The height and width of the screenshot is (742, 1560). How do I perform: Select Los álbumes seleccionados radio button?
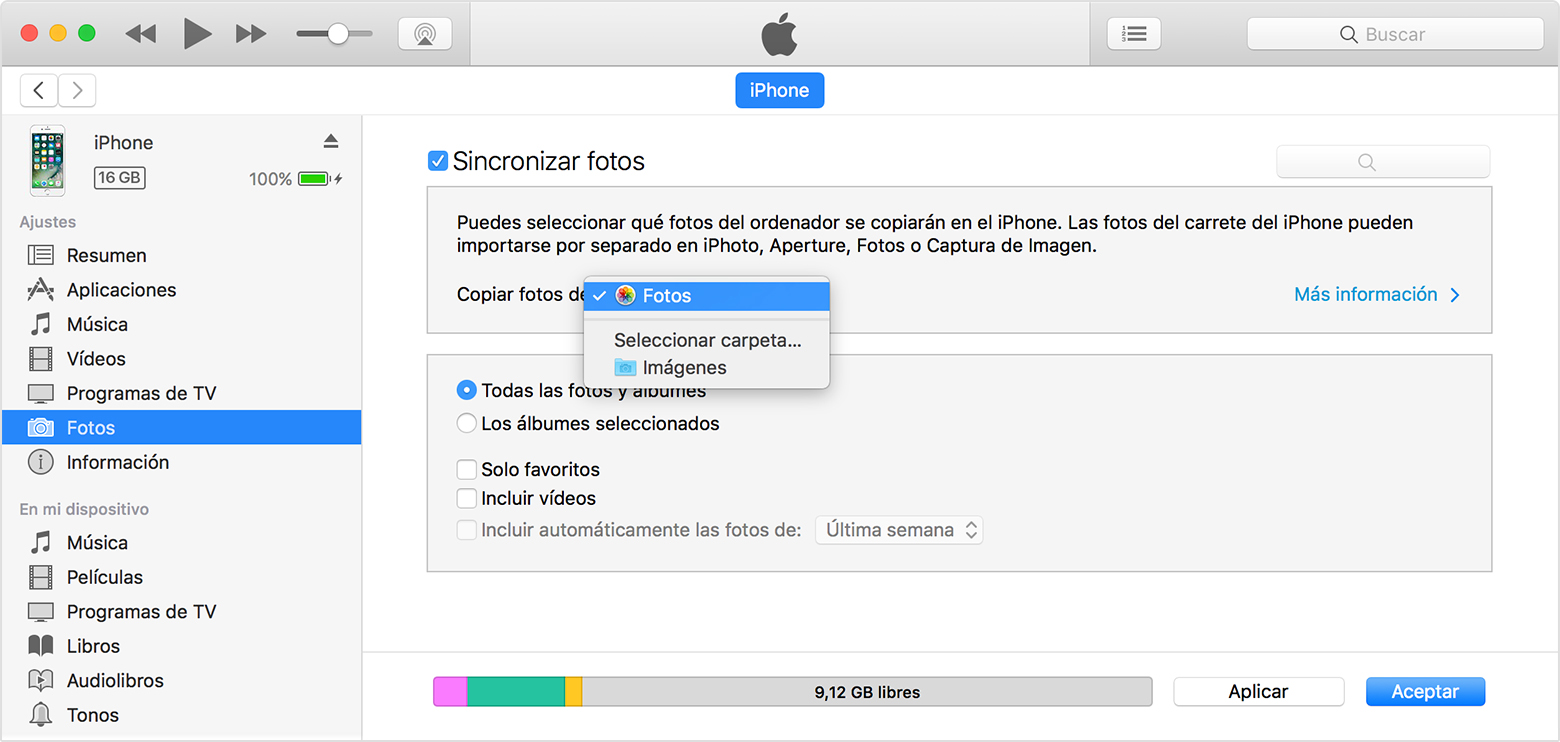tap(466, 424)
